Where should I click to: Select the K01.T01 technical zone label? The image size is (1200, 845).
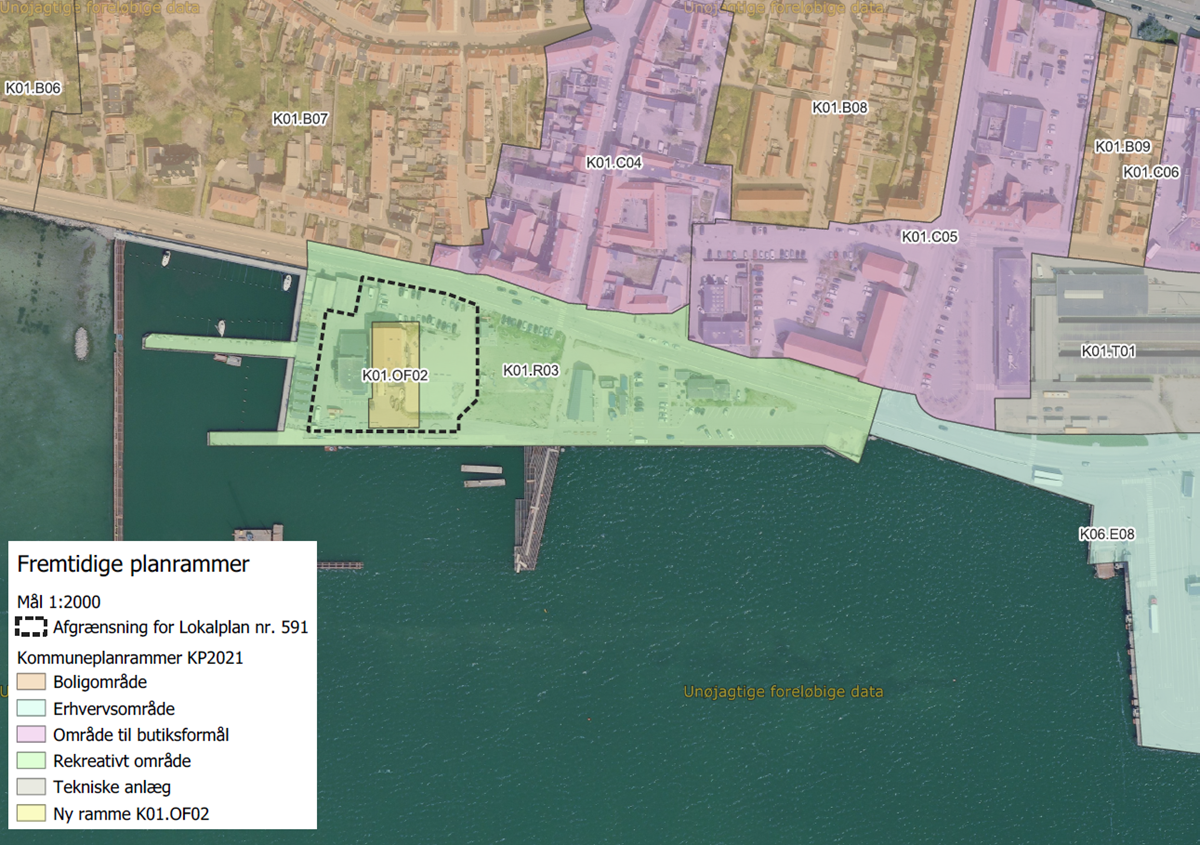1109,351
